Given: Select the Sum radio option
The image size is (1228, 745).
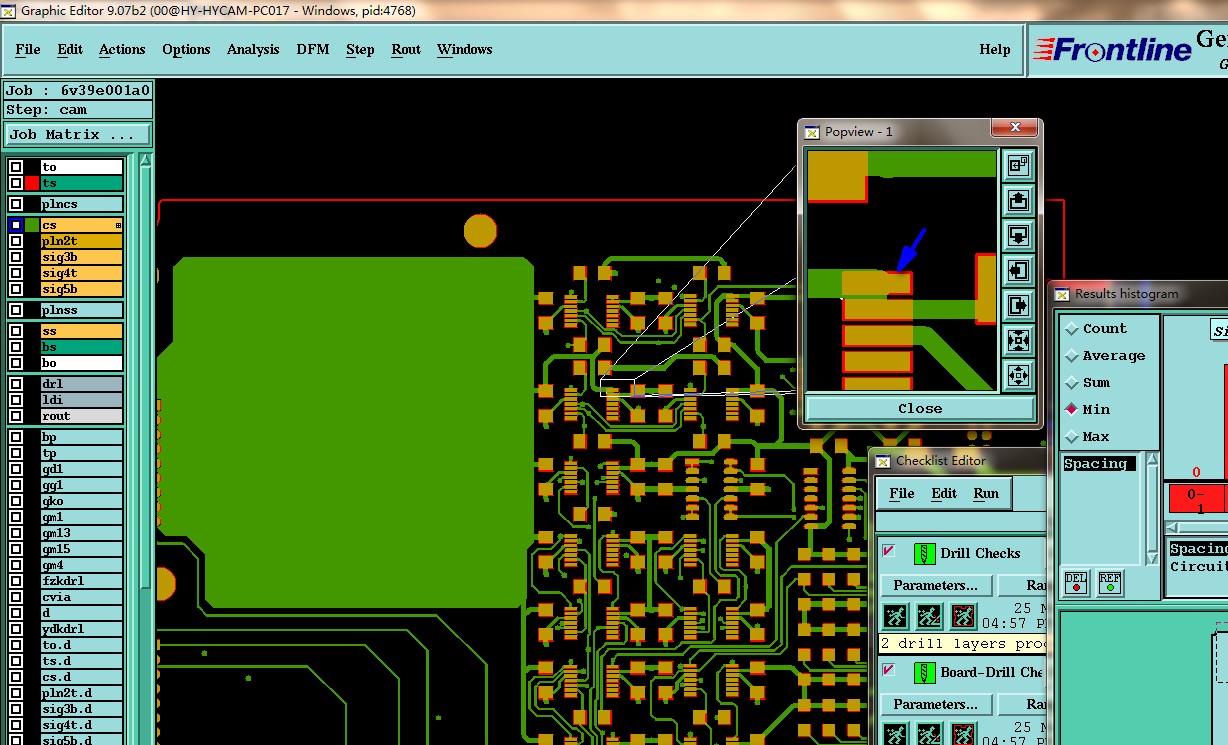Looking at the screenshot, I should [1088, 382].
